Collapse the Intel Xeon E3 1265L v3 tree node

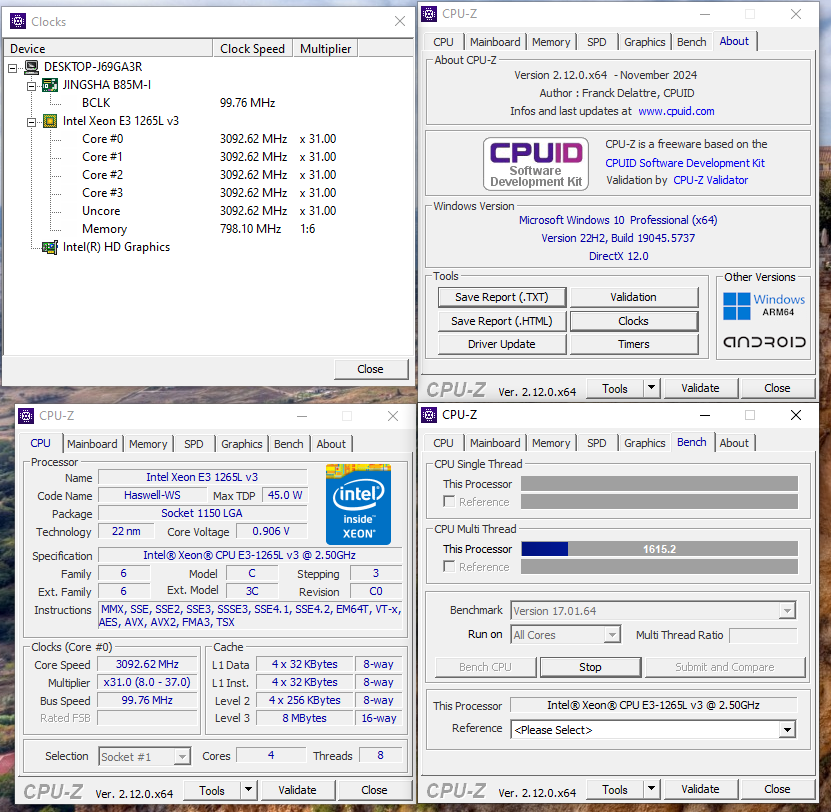click(x=31, y=122)
